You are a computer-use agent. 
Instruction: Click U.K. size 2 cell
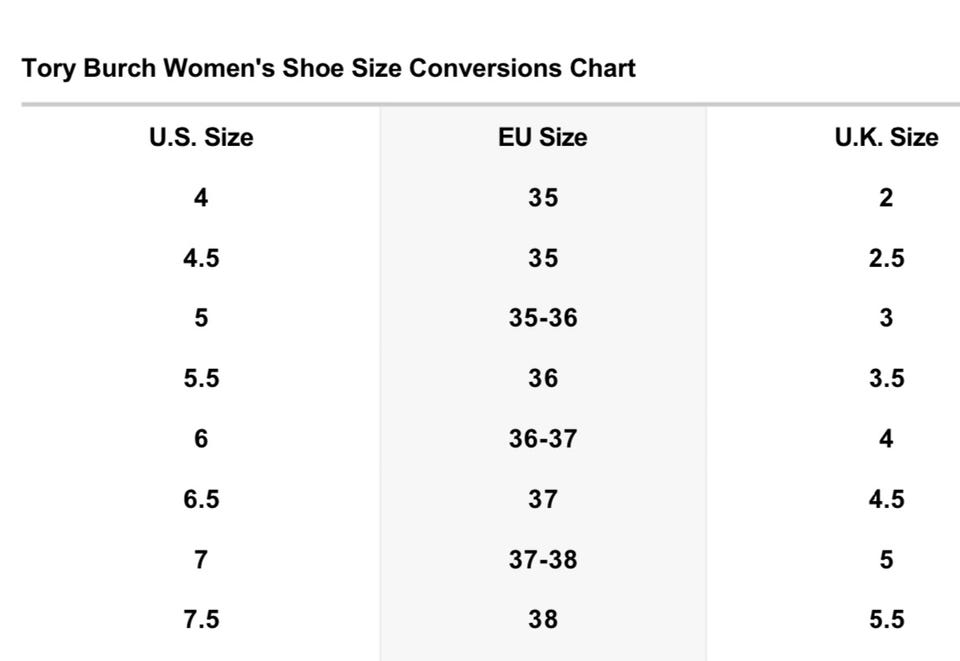point(886,198)
